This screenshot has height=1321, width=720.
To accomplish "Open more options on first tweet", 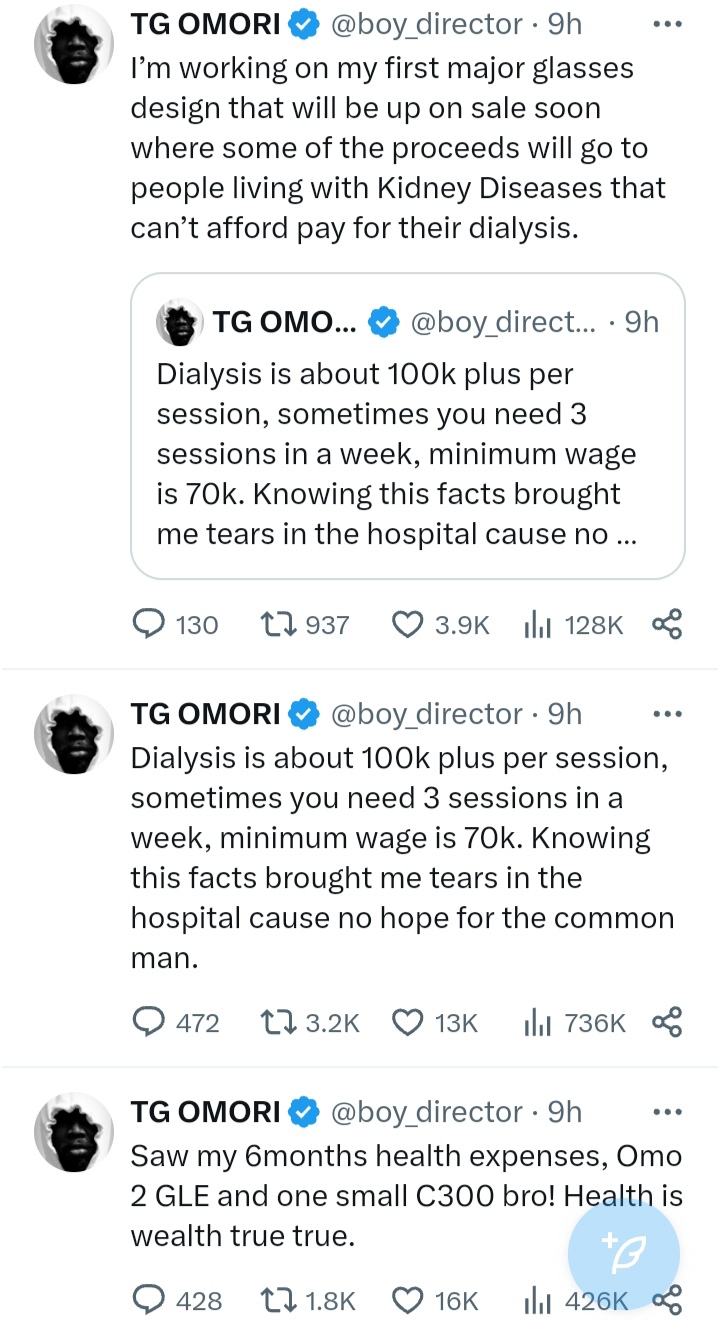I will click(x=666, y=24).
